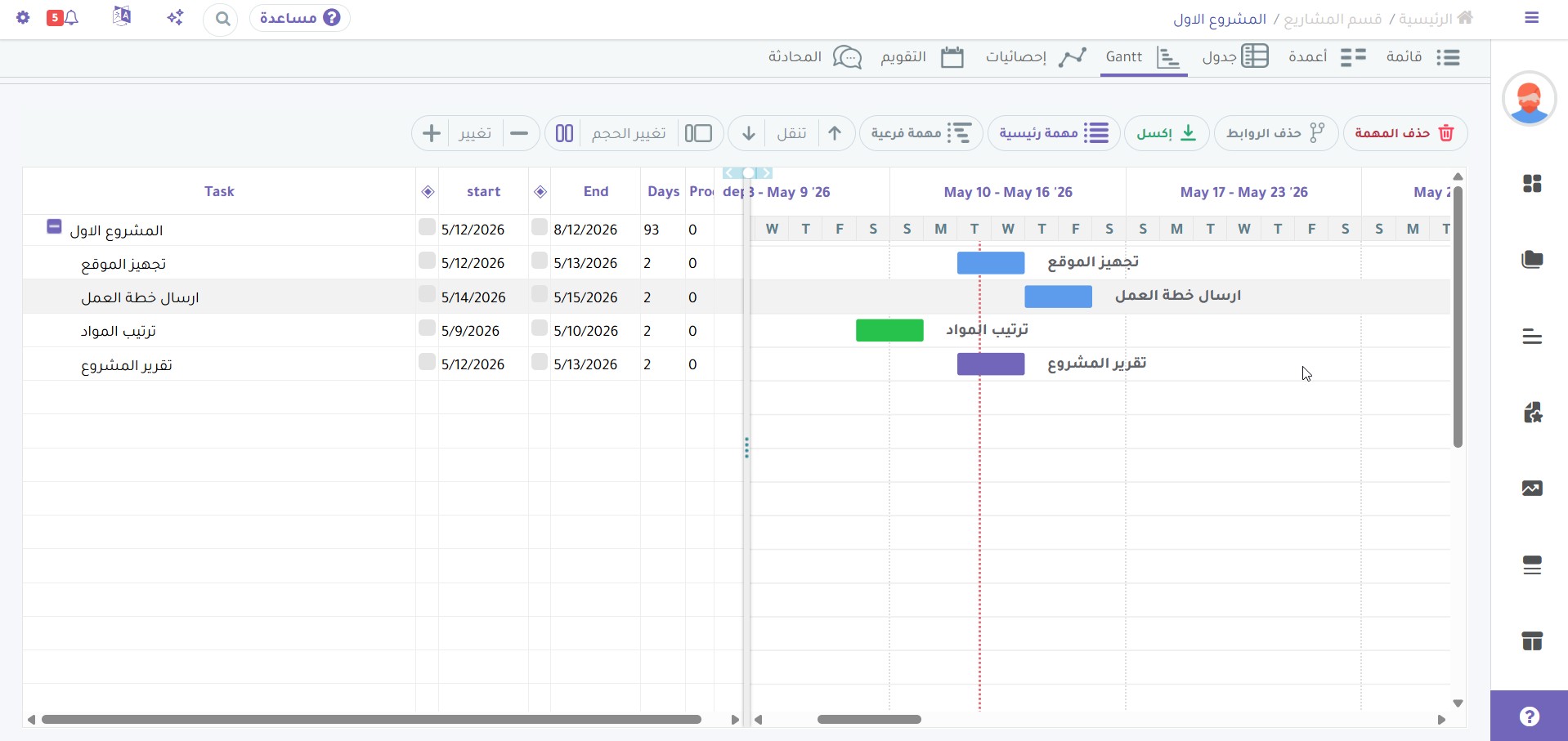Click diamond milestone icon before start column
Image resolution: width=1568 pixels, height=741 pixels.
tap(428, 192)
